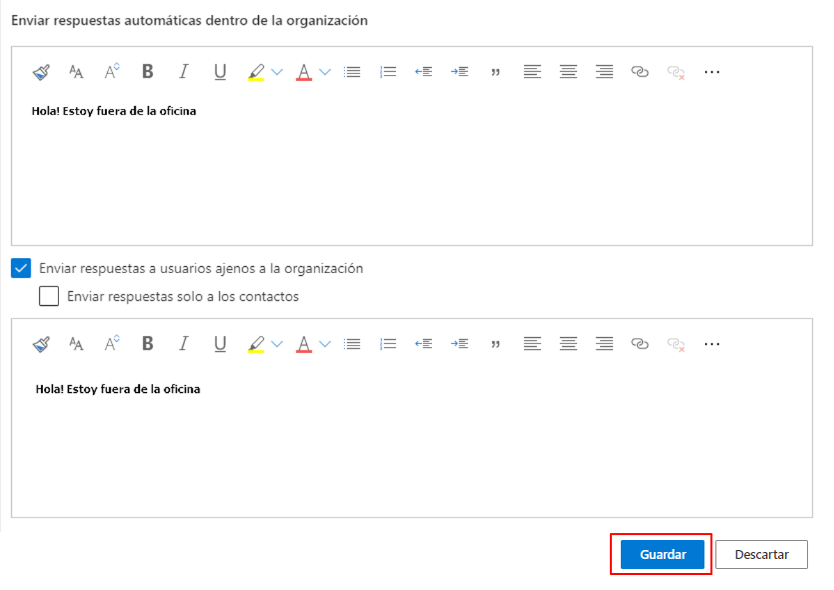The image size is (834, 590).
Task: Center text in internal reply toolbar
Action: pos(568,72)
